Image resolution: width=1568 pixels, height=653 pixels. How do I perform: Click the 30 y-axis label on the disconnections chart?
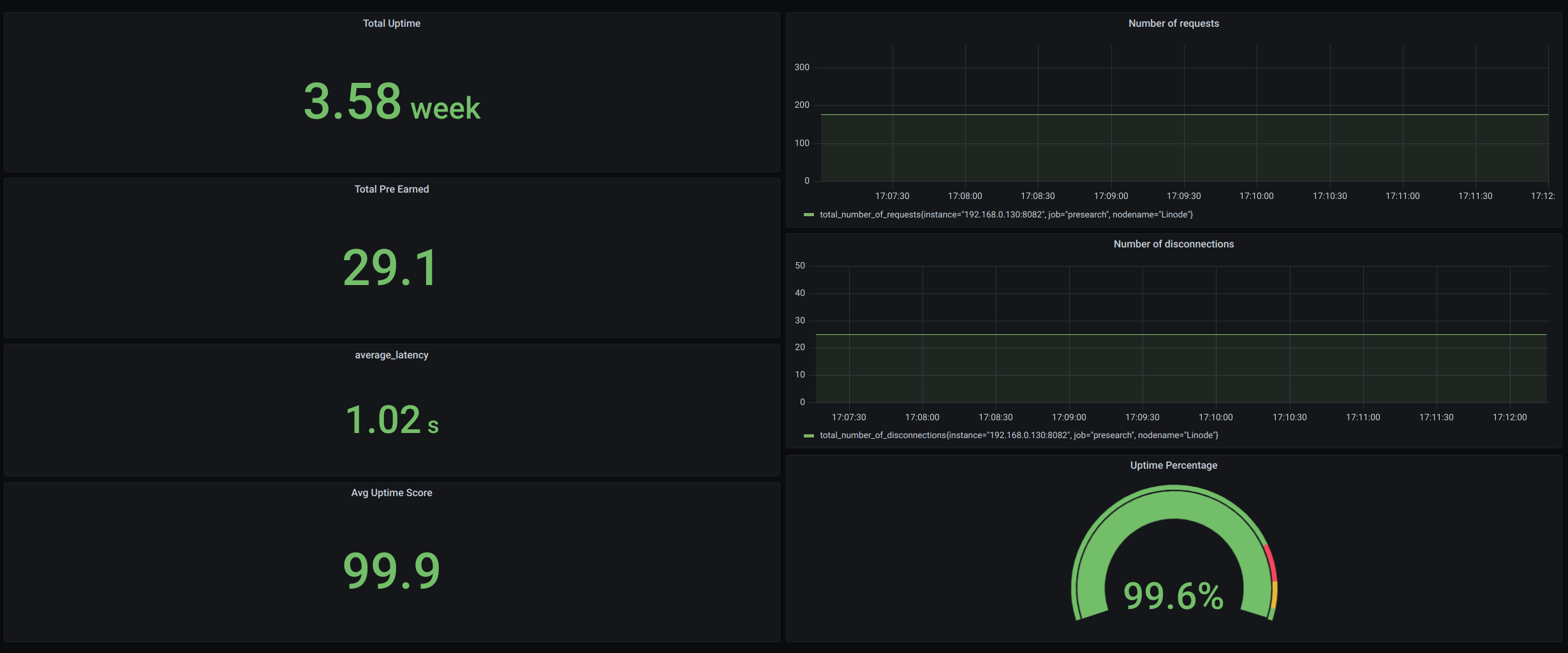click(x=800, y=321)
